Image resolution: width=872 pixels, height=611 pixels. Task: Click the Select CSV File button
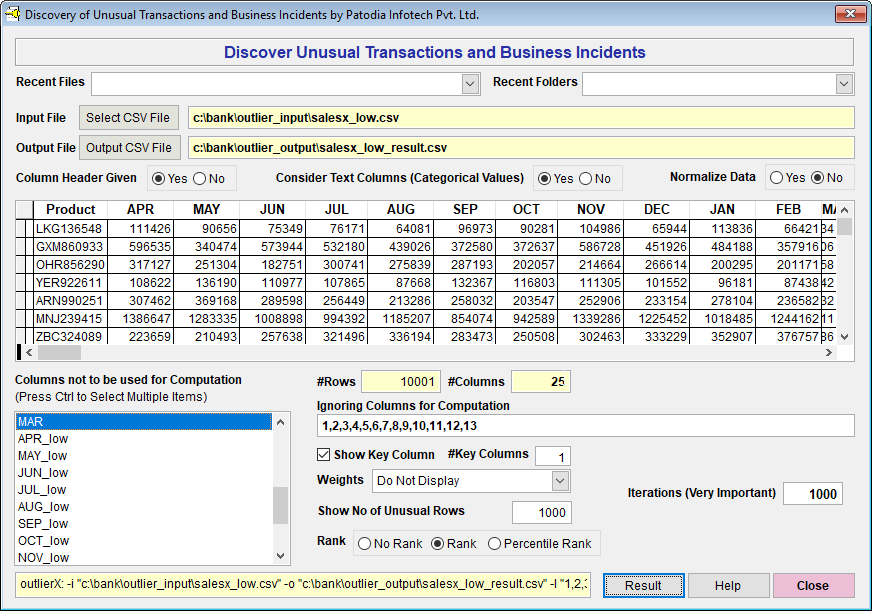[131, 118]
